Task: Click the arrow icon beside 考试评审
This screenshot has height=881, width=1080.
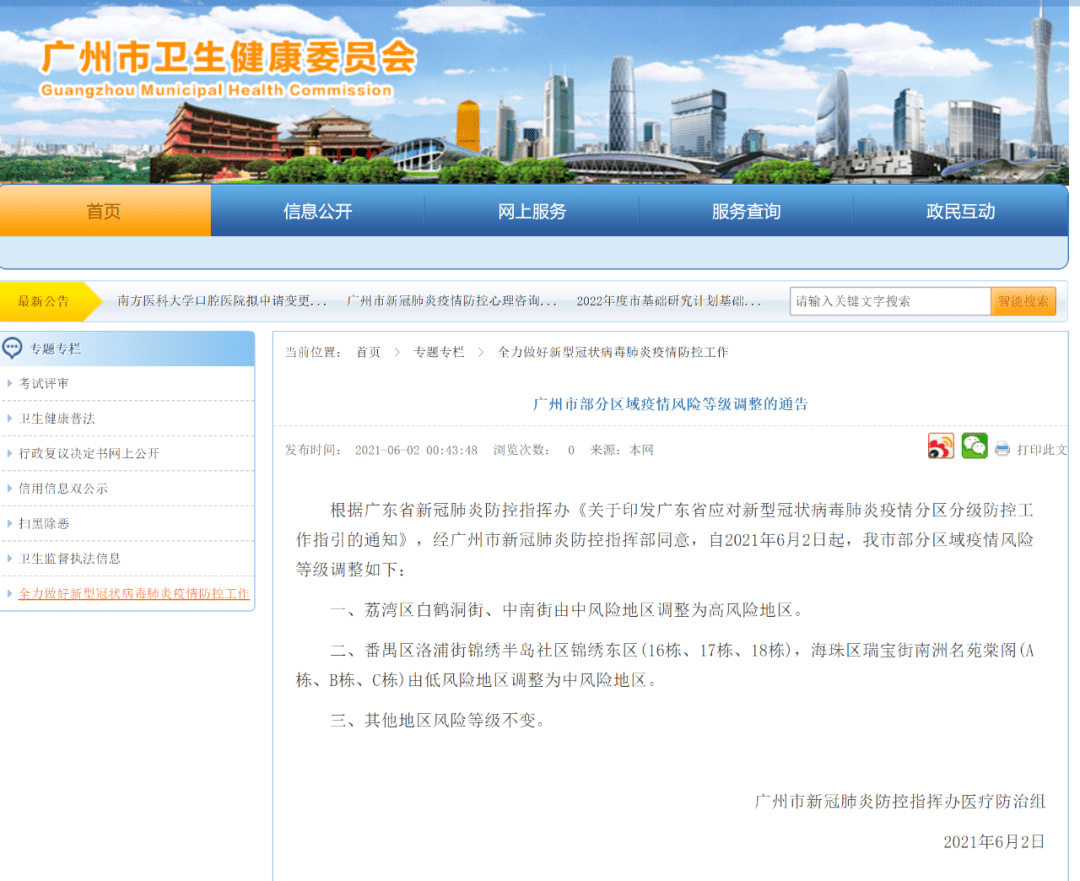Action: 11,383
